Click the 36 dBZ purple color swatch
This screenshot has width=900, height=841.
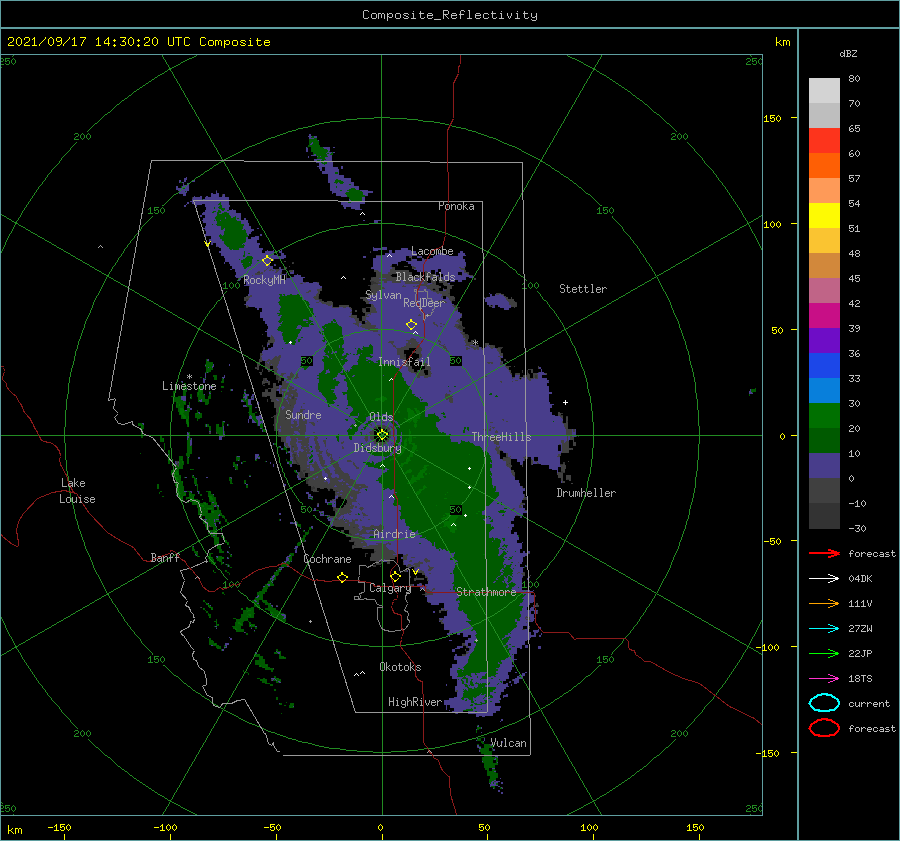824,340
